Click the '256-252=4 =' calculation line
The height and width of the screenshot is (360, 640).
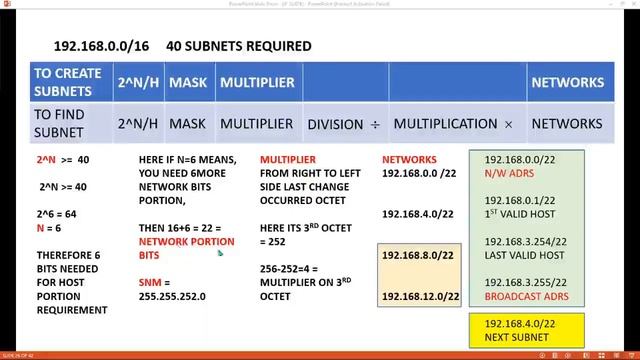[x=289, y=269]
